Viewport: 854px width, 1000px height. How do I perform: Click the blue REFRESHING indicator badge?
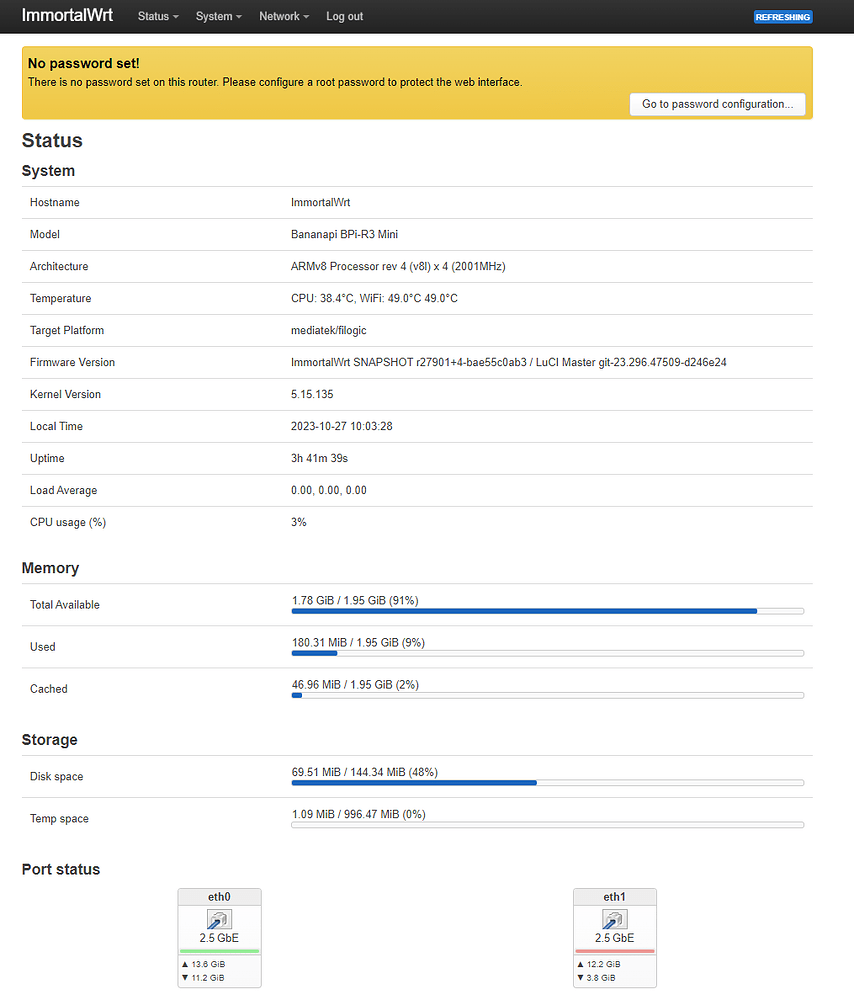pyautogui.click(x=783, y=17)
